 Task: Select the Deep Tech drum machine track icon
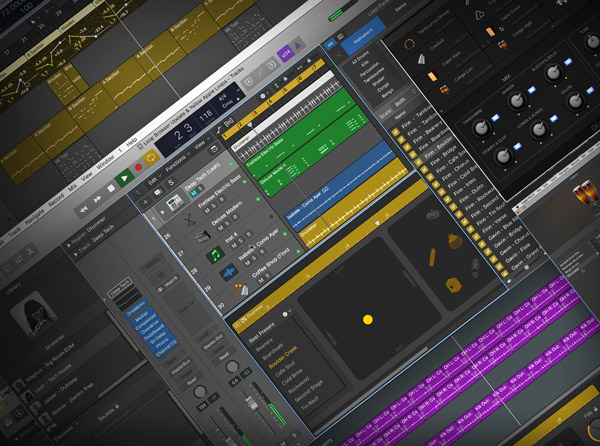174,202
